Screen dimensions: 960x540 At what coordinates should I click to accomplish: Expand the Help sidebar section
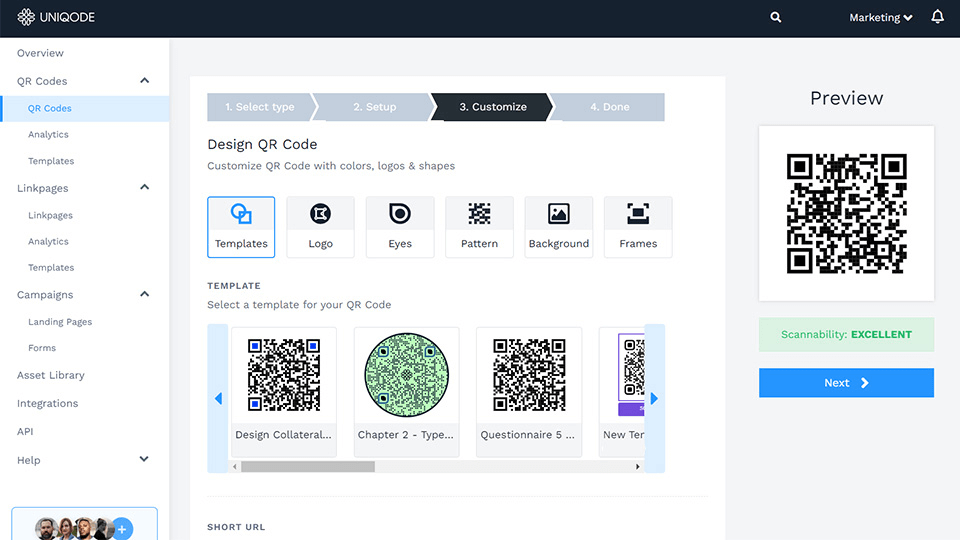point(144,459)
